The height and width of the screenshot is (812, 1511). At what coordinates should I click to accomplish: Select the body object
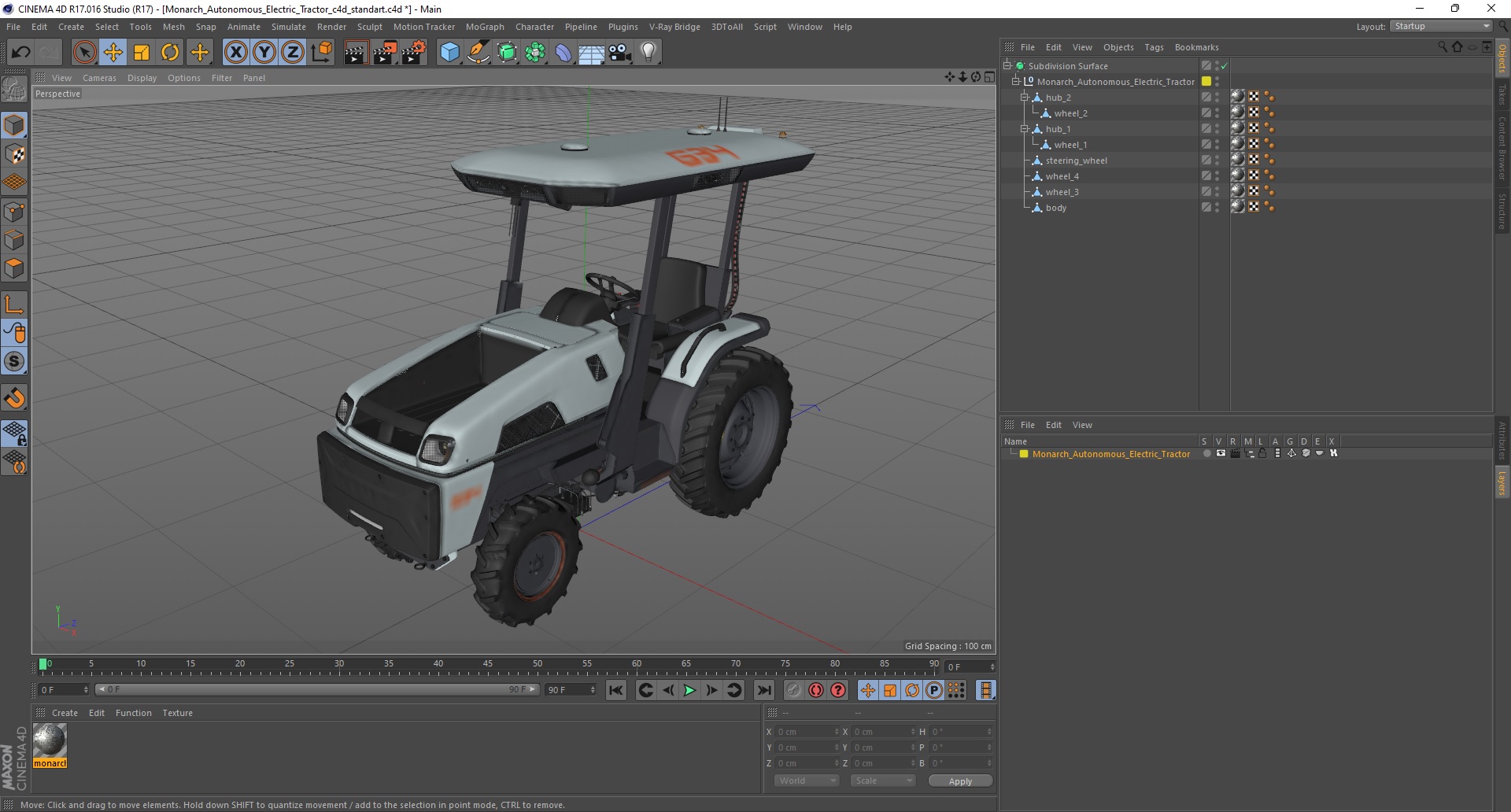coord(1056,208)
